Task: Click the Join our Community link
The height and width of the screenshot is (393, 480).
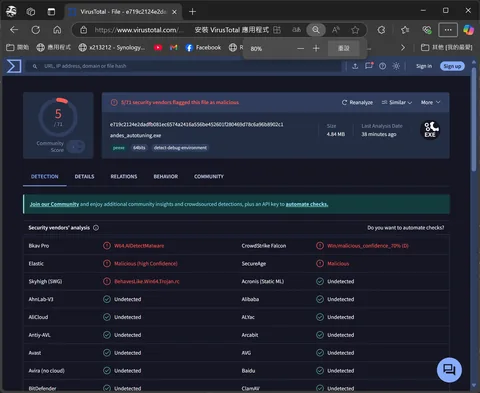Action: coord(54,204)
